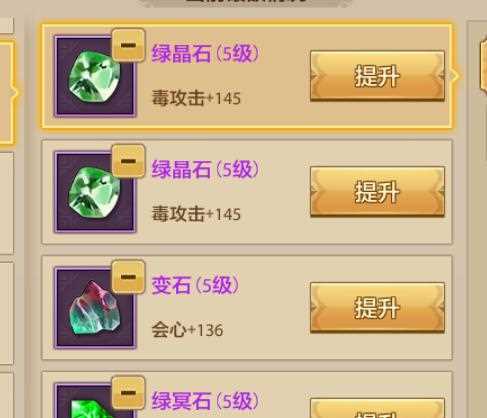487x418 pixels.
Task: Click the partially visible 提升 button for 绿冥石
Action: pyautogui.click(x=377, y=408)
